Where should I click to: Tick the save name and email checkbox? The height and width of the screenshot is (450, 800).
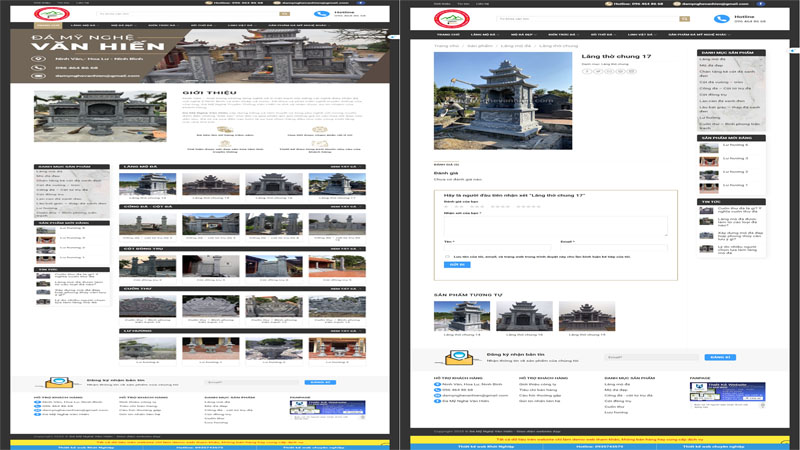447,257
